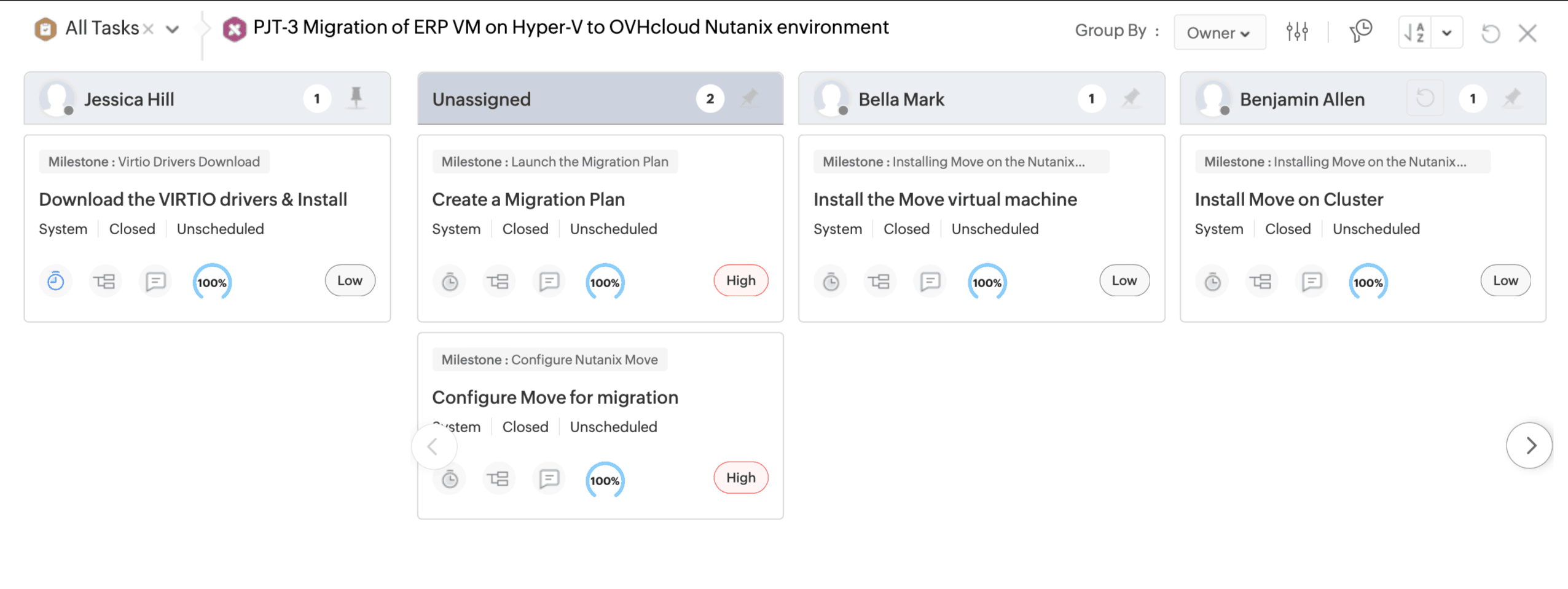Viewport: 1568px width, 589px height.
Task: Click the refresh icon in the top toolbar
Action: pyautogui.click(x=1491, y=33)
